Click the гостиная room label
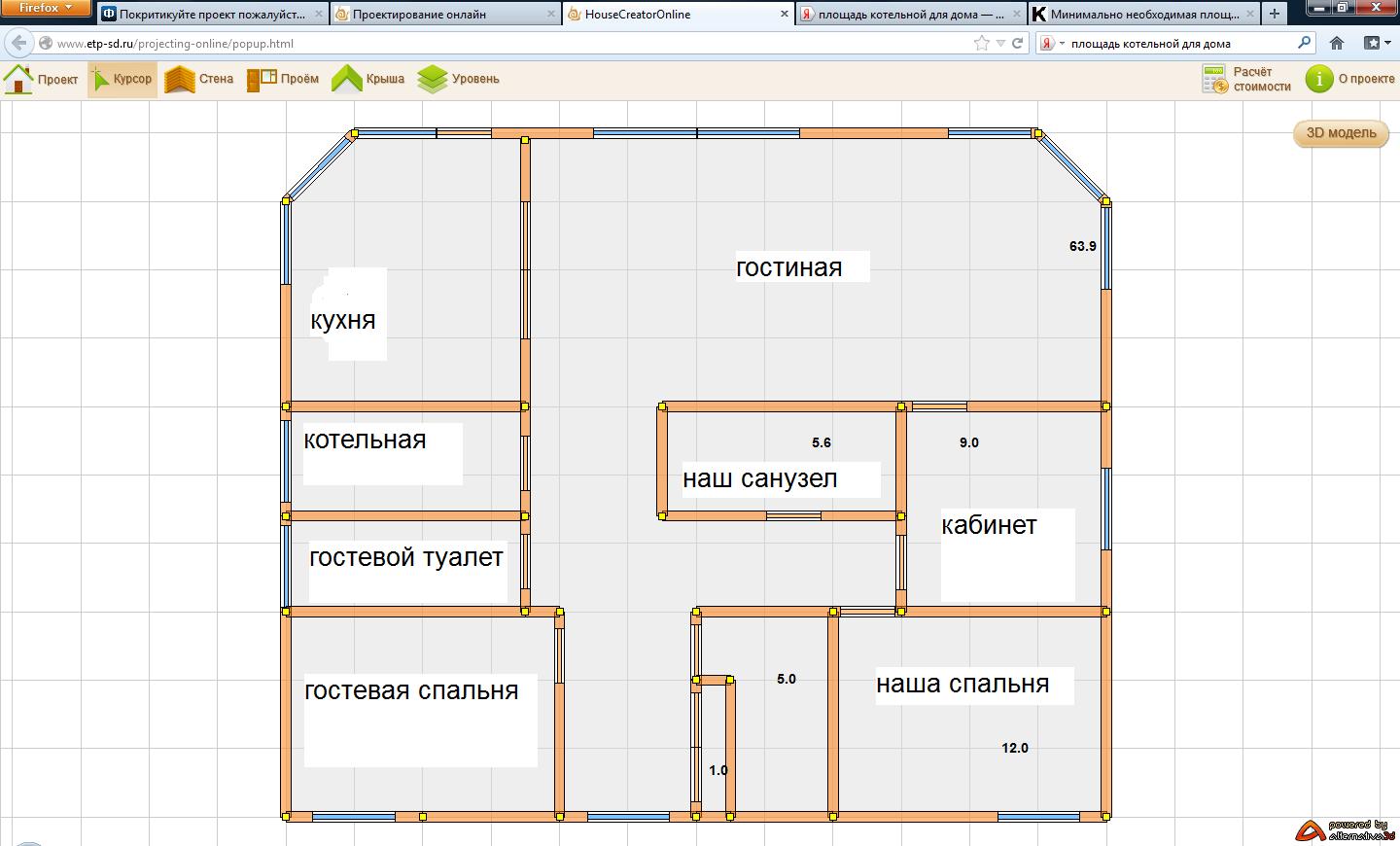The width and height of the screenshot is (1400, 846). tap(789, 267)
